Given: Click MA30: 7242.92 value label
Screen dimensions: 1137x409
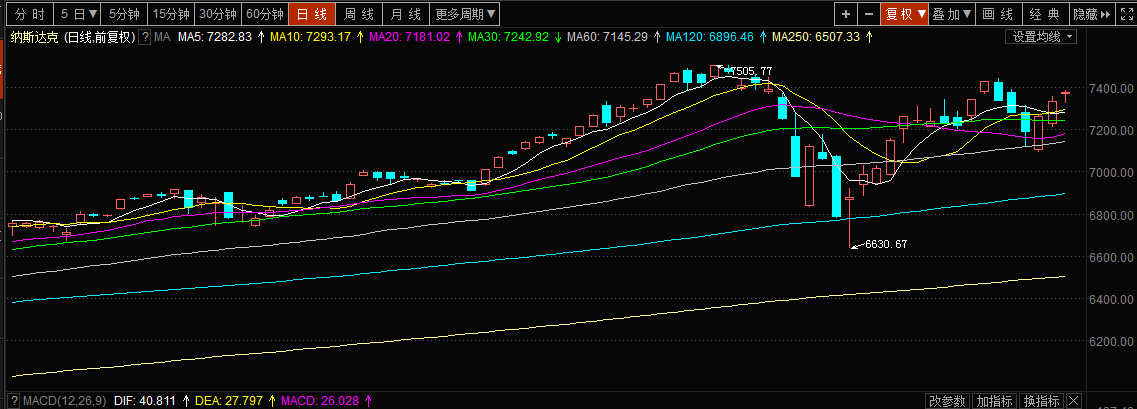Looking at the screenshot, I should pyautogui.click(x=508, y=37).
